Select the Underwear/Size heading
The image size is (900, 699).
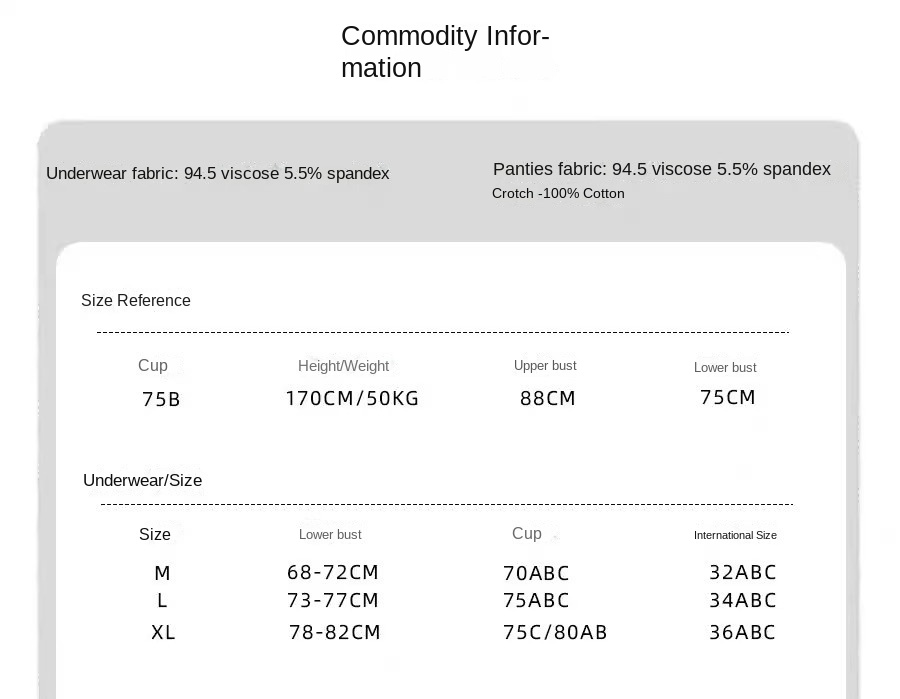(142, 480)
